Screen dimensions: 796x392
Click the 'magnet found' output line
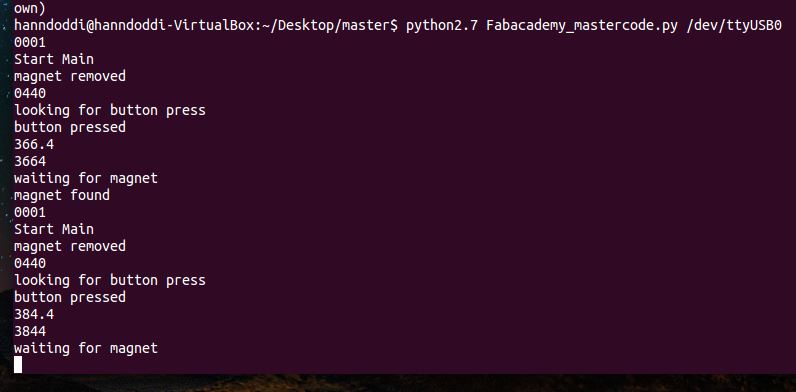click(61, 195)
